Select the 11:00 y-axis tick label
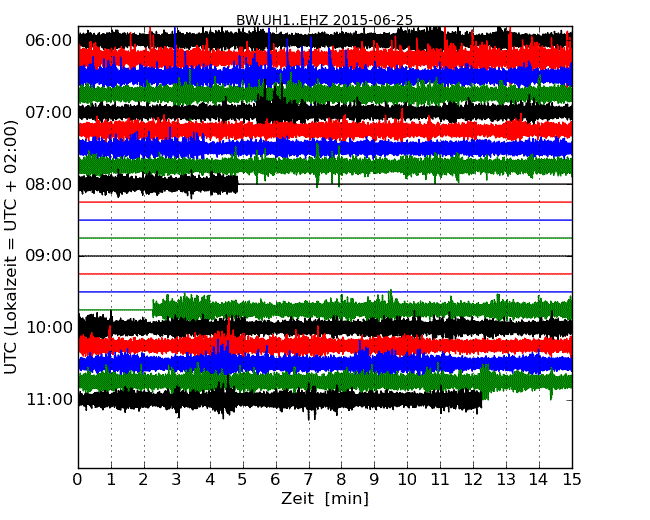This screenshot has height=520, width=650. tap(48, 400)
